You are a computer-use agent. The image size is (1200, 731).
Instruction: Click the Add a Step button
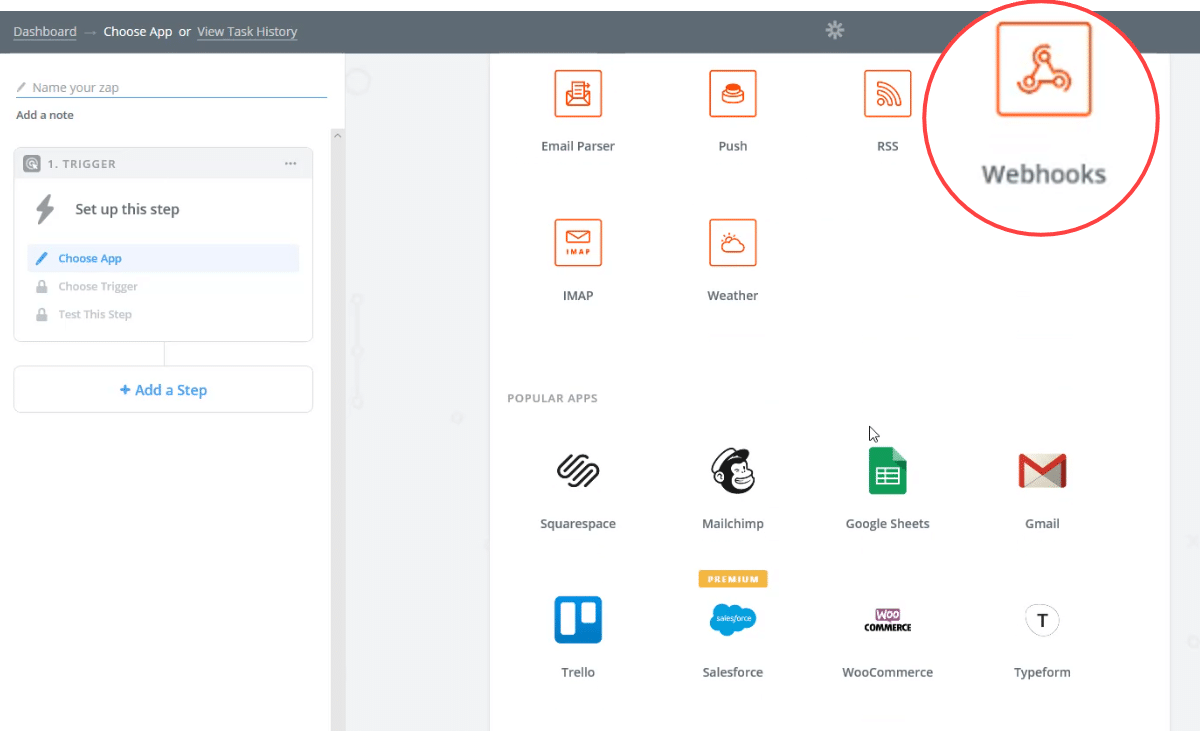[163, 389]
